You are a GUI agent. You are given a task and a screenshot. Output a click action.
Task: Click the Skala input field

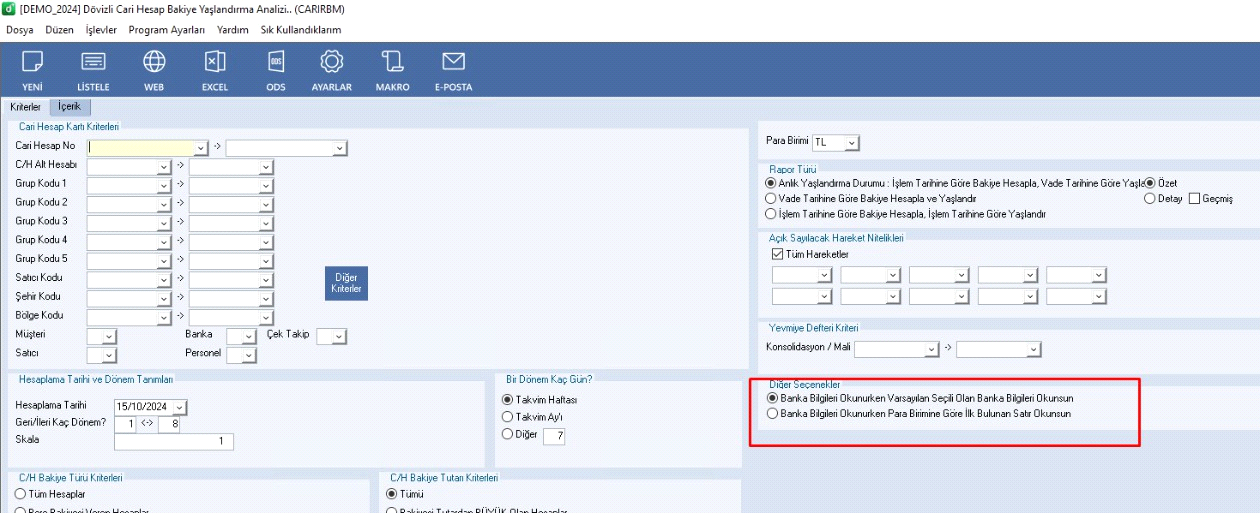[173, 442]
